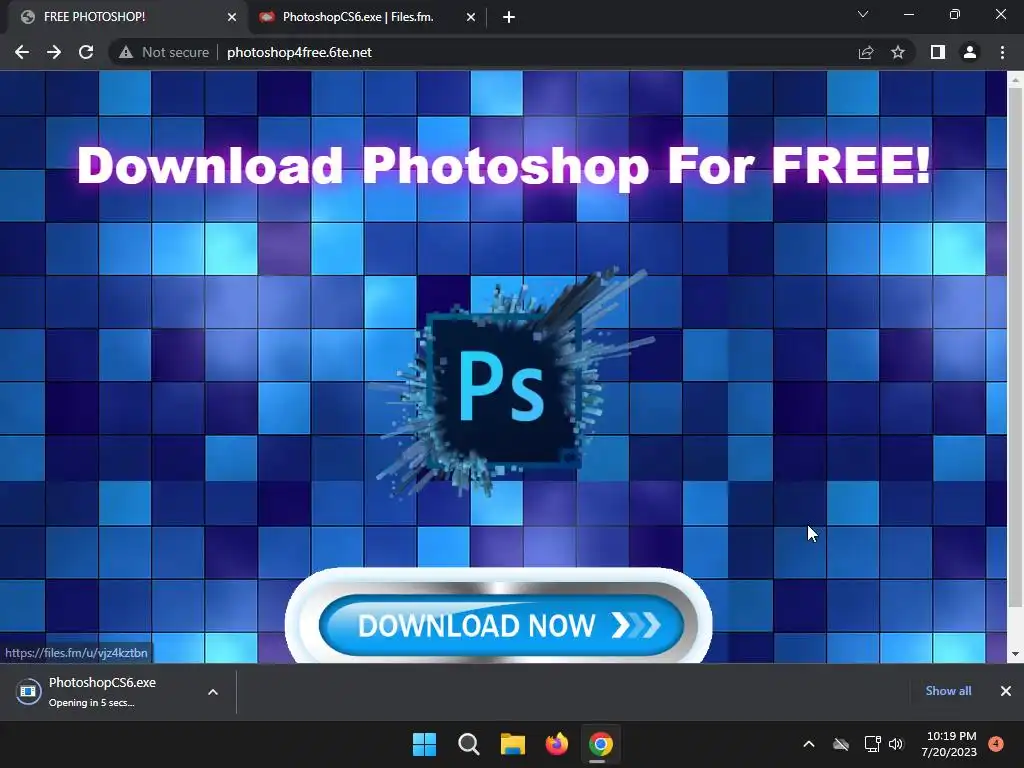Open the Not secure site warning
This screenshot has height=768, width=1024.
[164, 52]
